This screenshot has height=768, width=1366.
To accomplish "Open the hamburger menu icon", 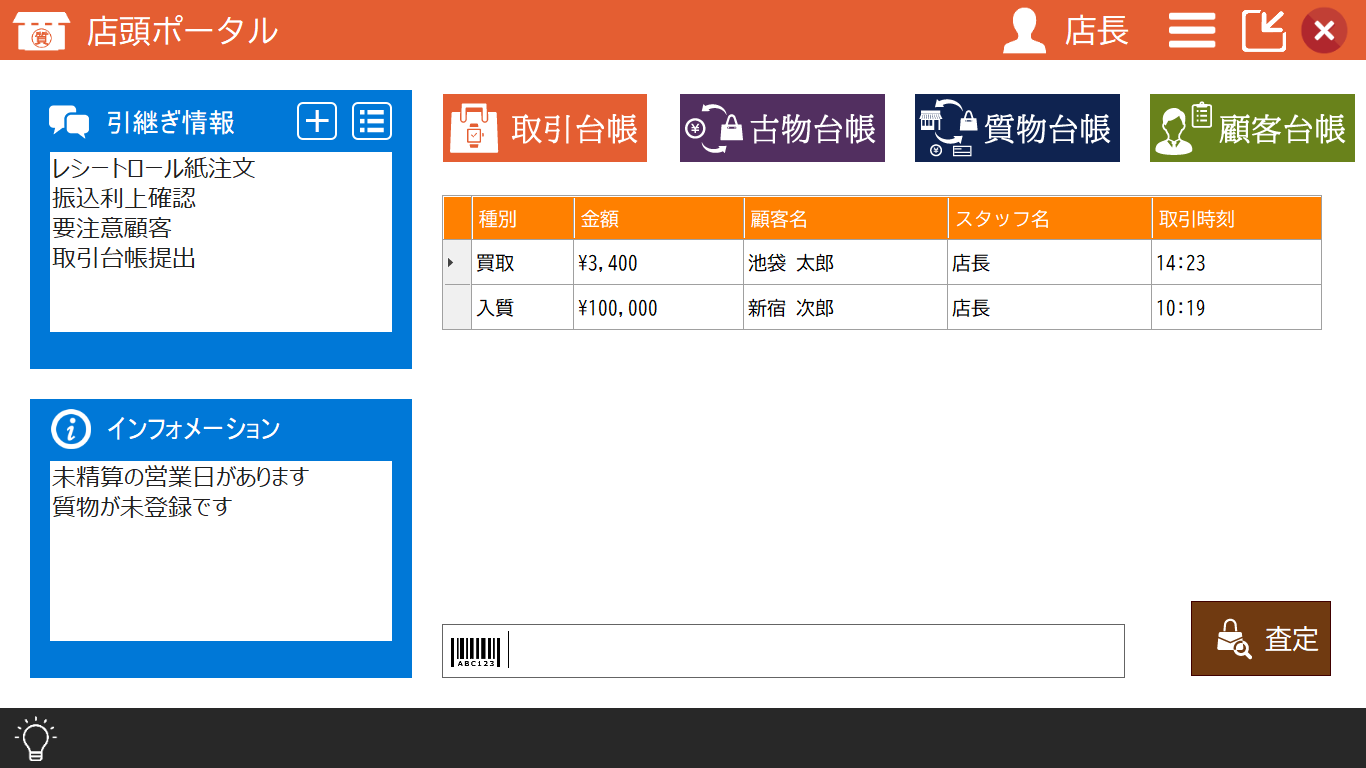I will (x=1192, y=31).
